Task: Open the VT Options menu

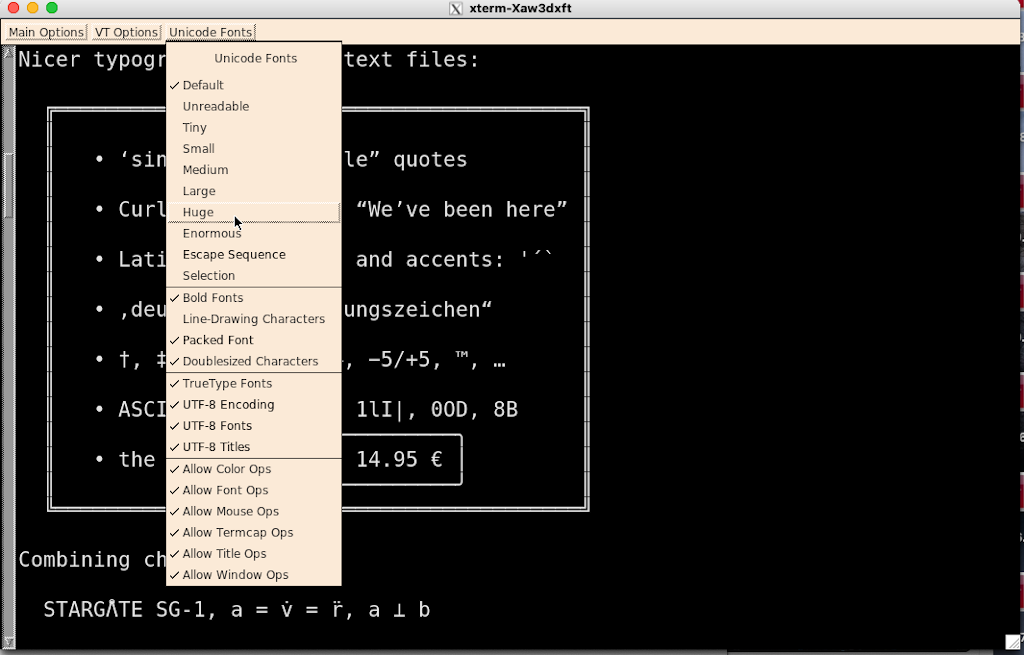Action: pyautogui.click(x=126, y=32)
